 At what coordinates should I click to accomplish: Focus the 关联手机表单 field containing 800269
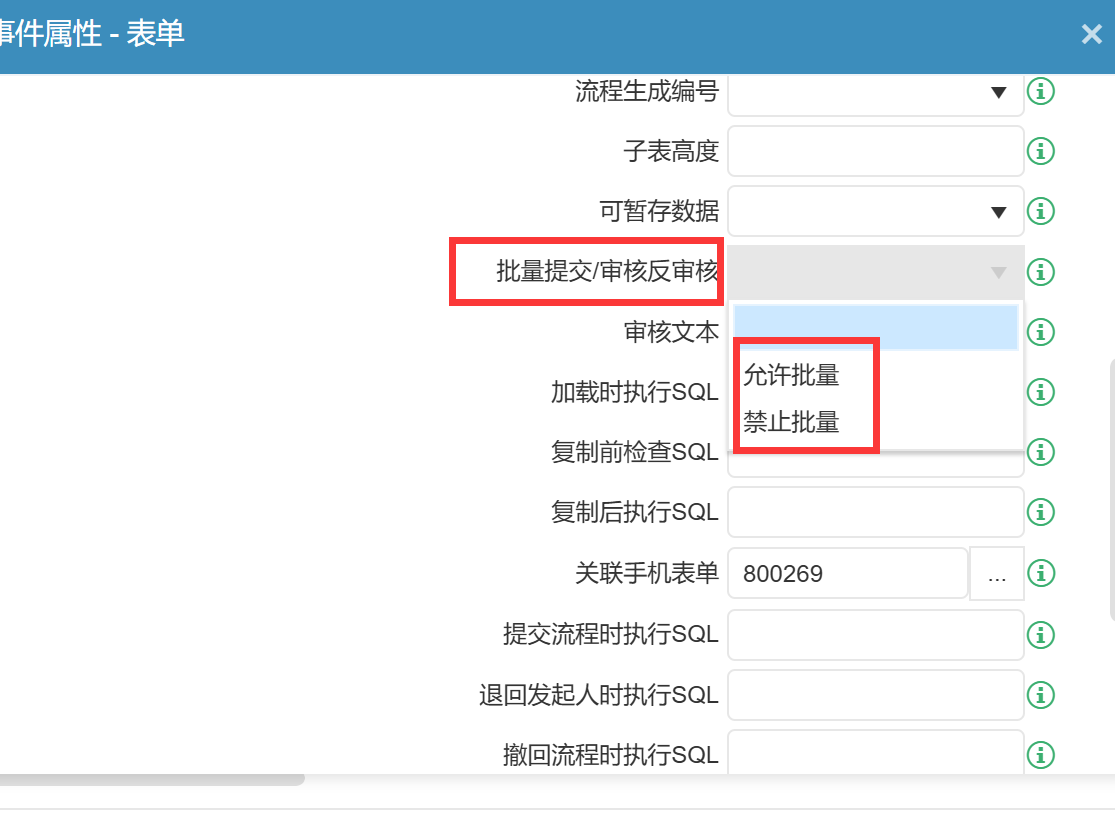click(x=847, y=574)
